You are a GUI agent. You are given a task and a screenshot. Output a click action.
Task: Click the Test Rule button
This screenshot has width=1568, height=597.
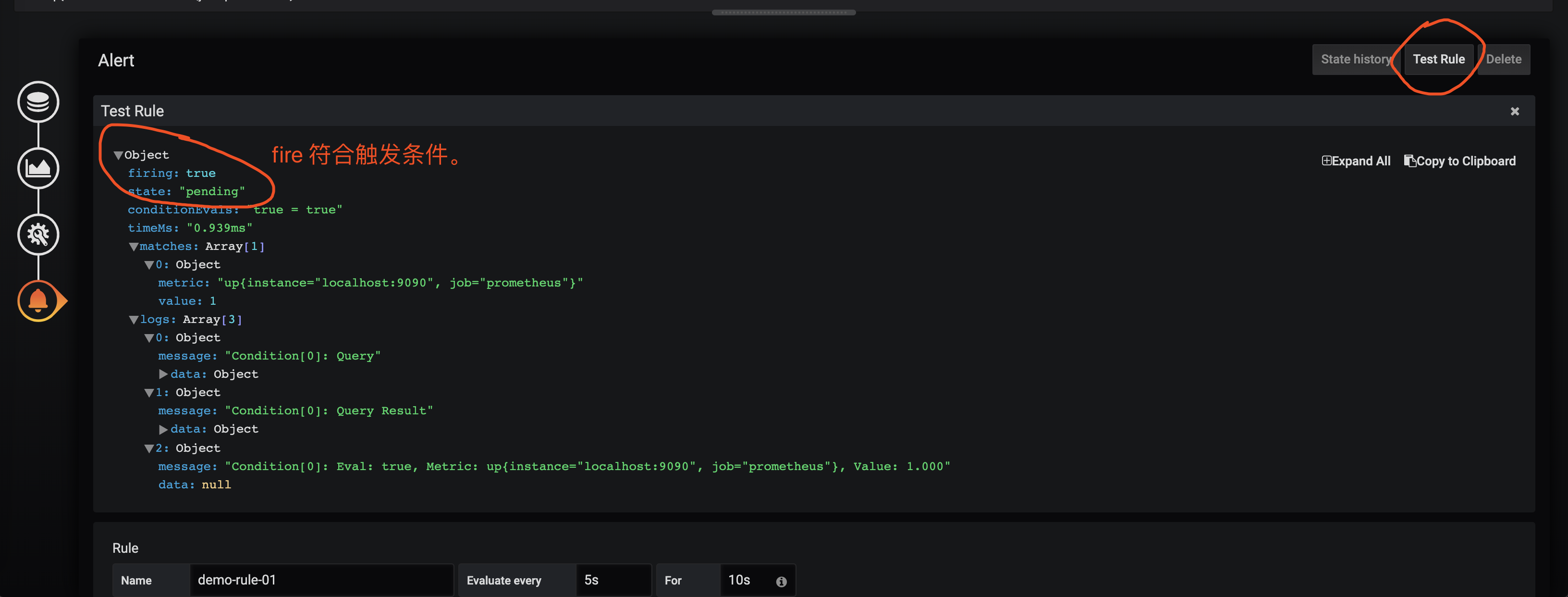coord(1439,60)
